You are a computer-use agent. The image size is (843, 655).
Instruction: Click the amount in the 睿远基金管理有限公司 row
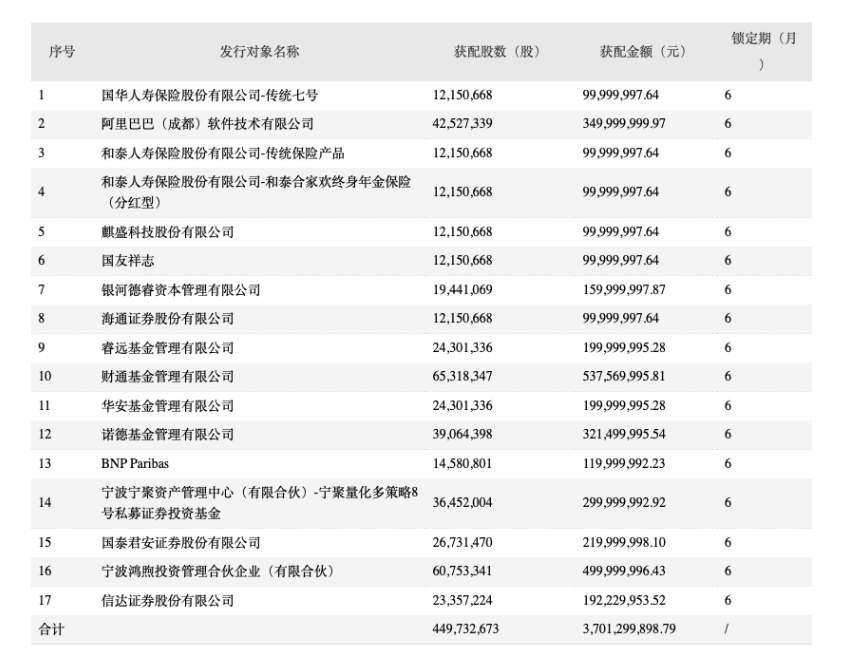click(624, 348)
